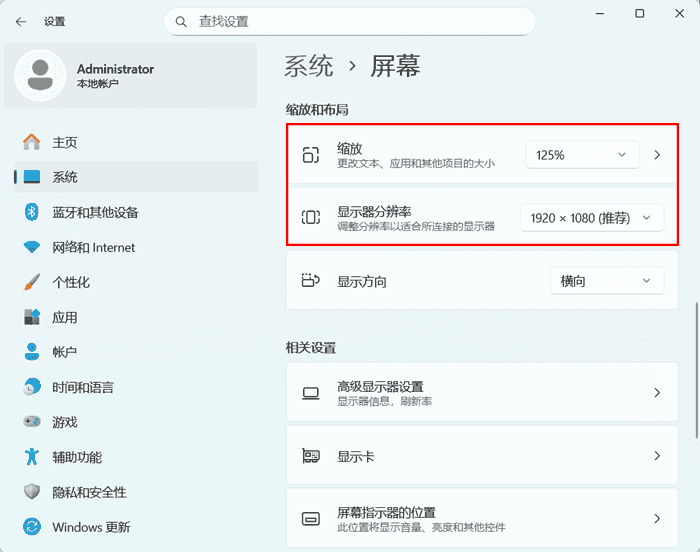Image resolution: width=700 pixels, height=552 pixels.
Task: Expand custom scaling via 缩放 chevron
Action: 657,155
